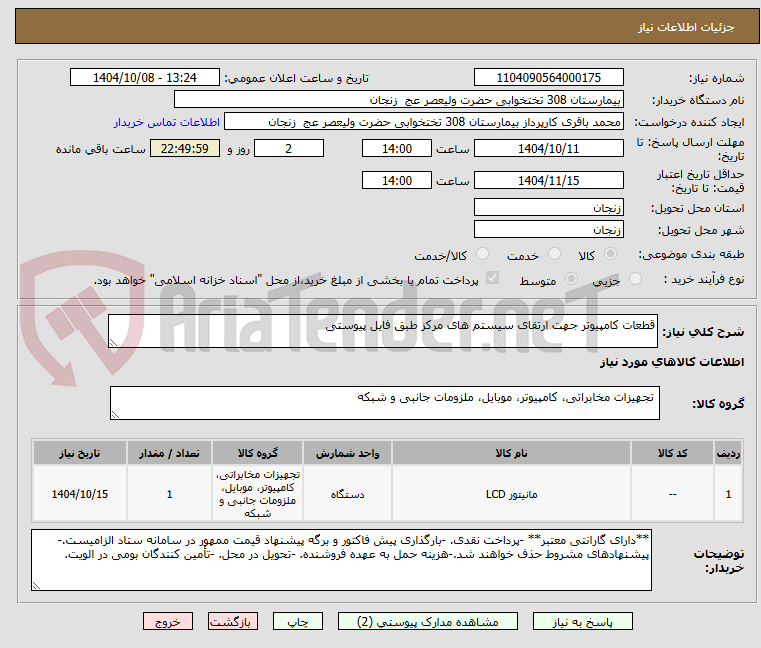Click the 'مانیتور LCD' item cell
This screenshot has width=761, height=648.
click(x=512, y=494)
